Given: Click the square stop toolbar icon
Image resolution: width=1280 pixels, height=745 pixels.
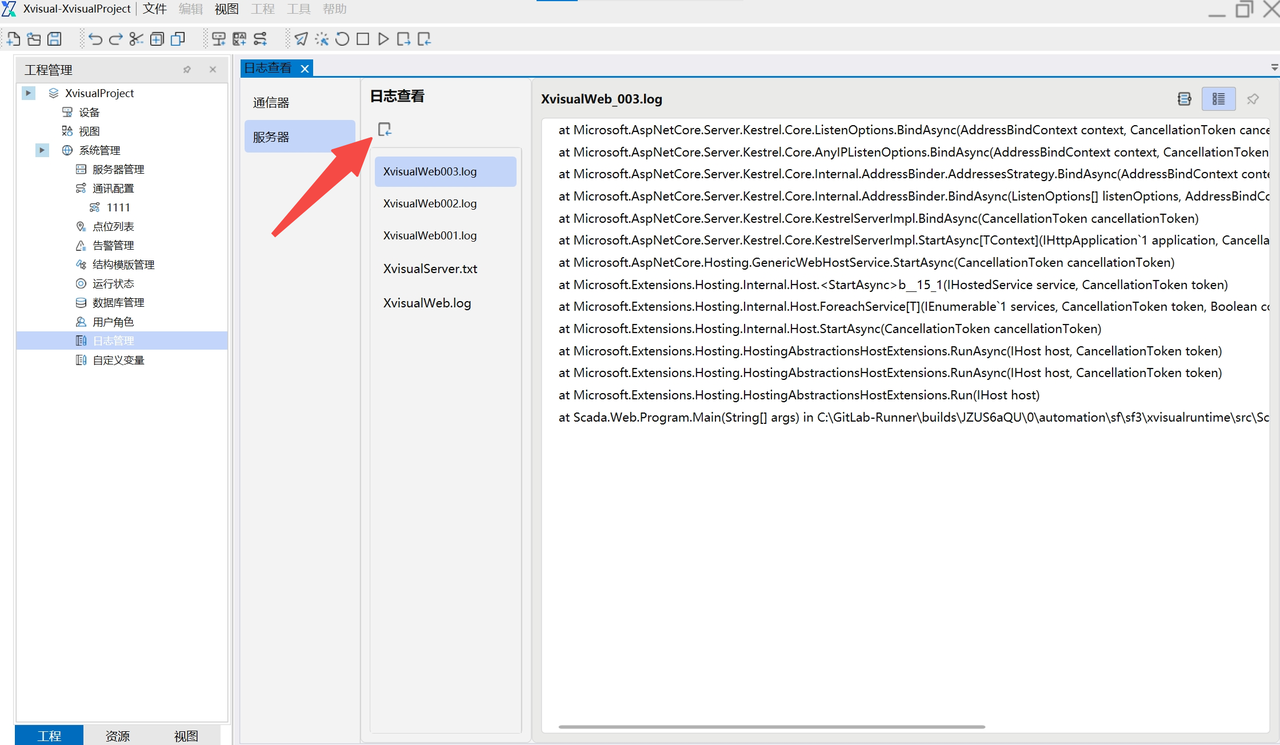Looking at the screenshot, I should tap(363, 39).
